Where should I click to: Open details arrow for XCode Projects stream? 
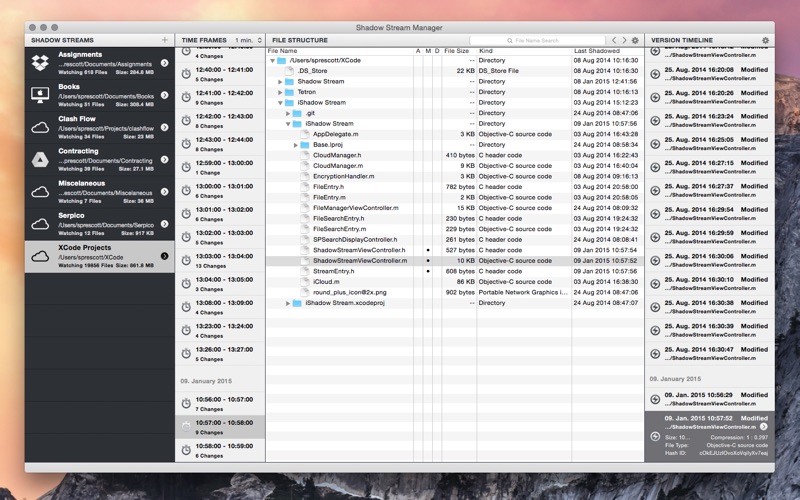pos(165,256)
